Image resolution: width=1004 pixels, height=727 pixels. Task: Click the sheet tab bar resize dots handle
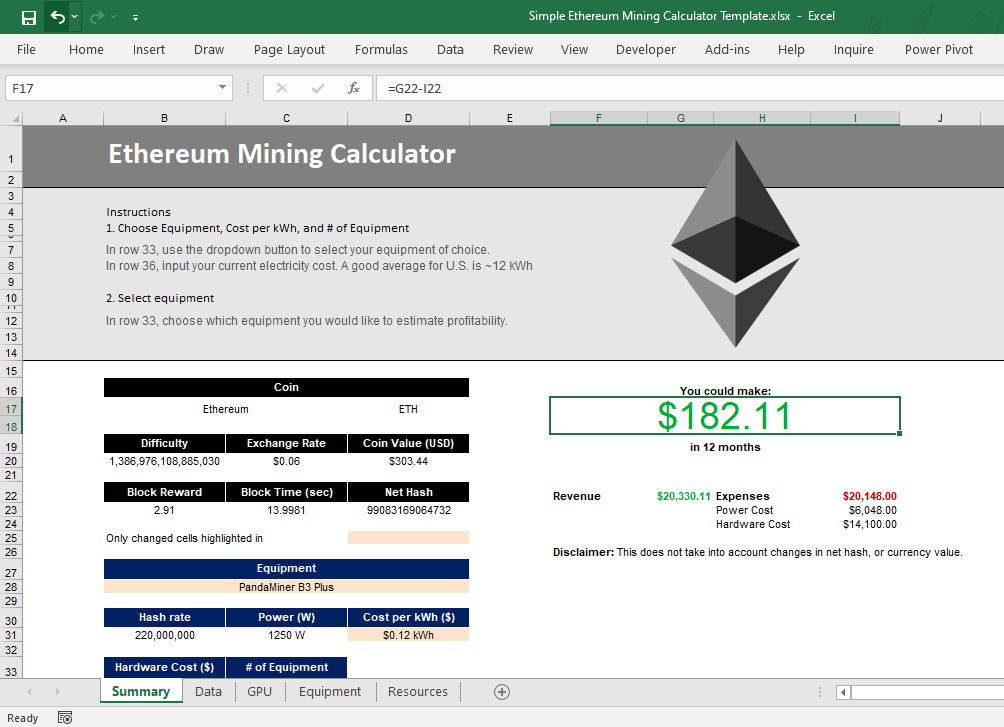tap(820, 692)
